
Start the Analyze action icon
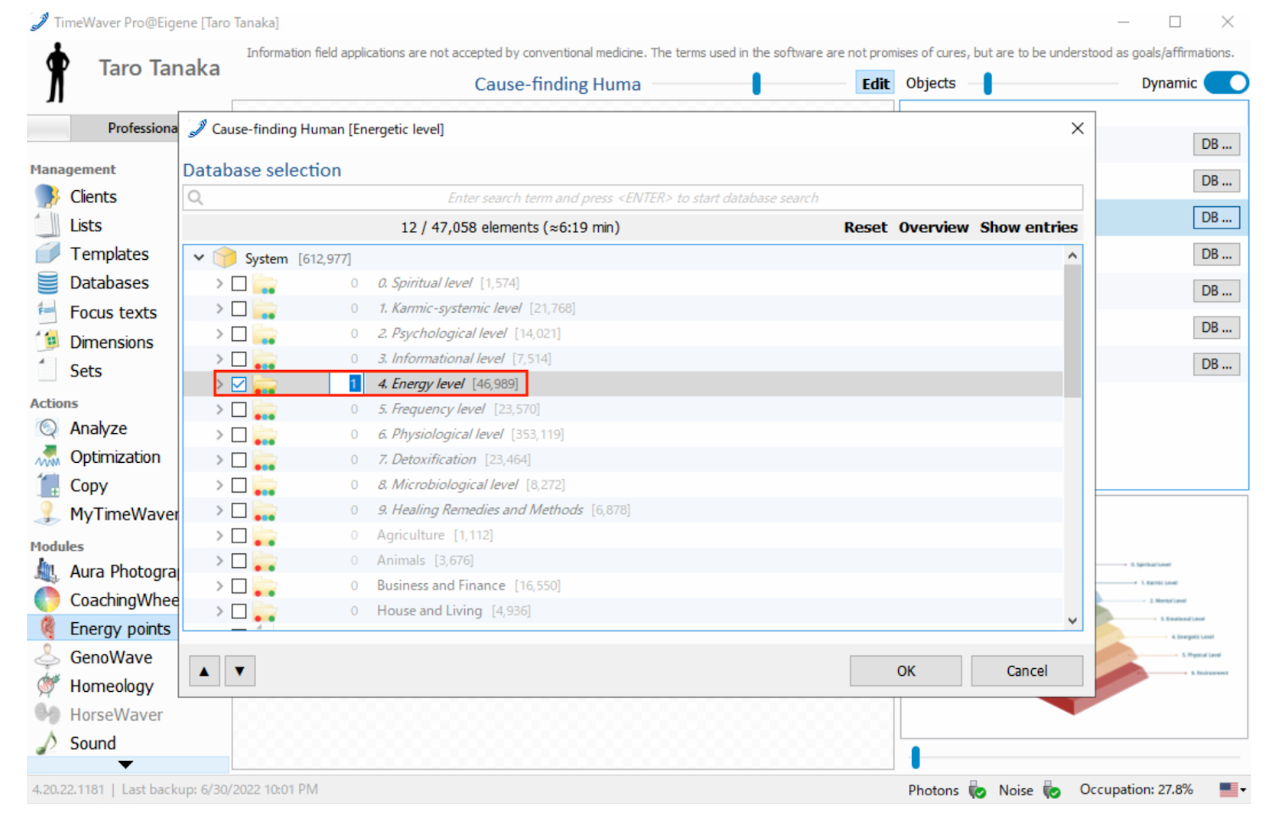47,428
